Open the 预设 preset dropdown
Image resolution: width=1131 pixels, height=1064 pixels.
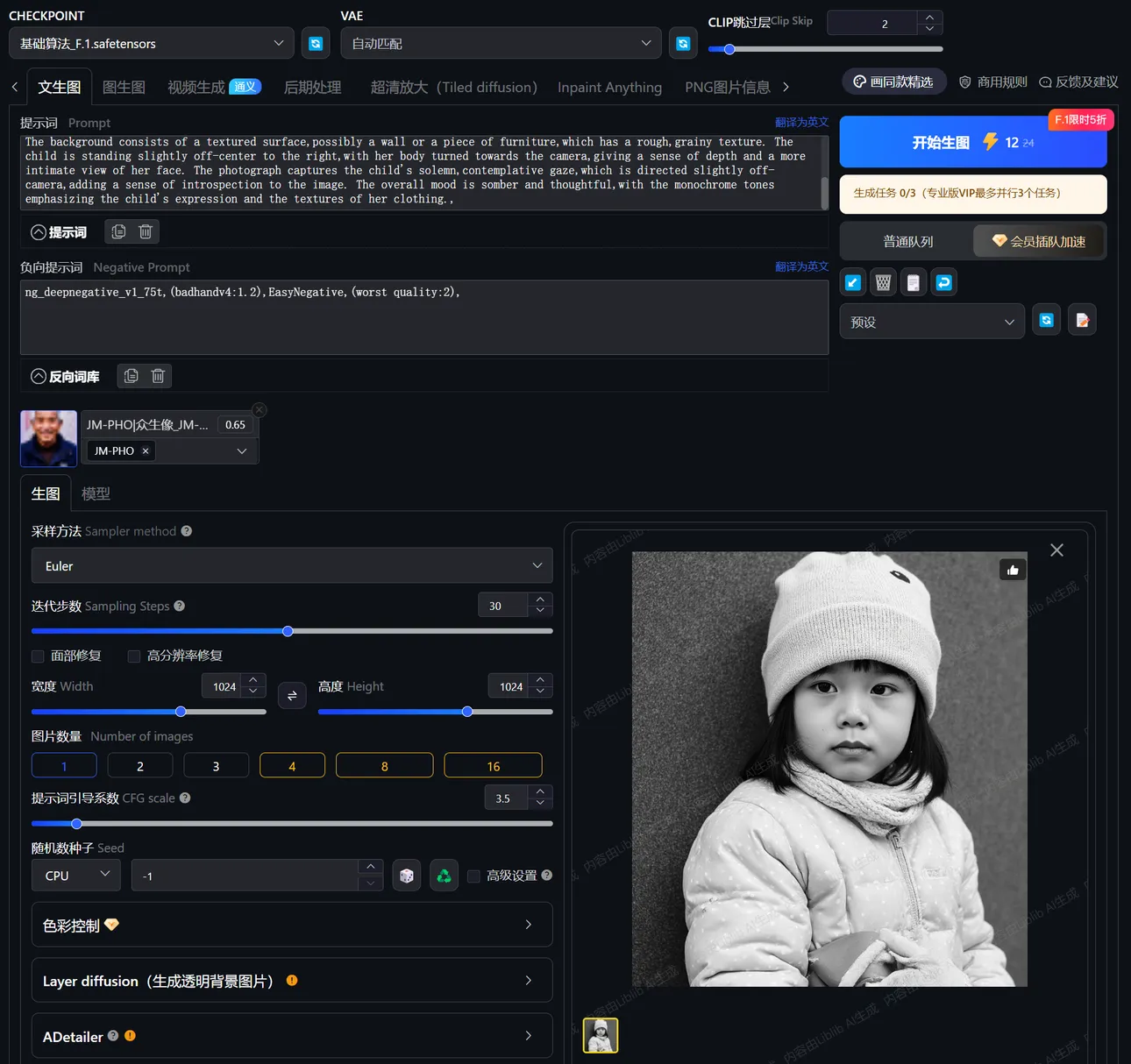coord(931,322)
